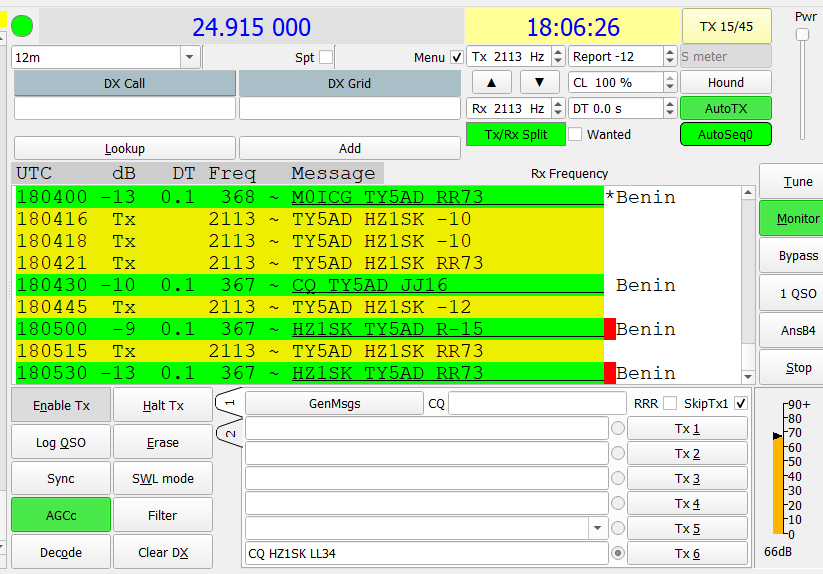Viewport: 823px width, 574px height.
Task: Select the M0ICG TY5AD RR73 decode line
Action: [x=310, y=197]
